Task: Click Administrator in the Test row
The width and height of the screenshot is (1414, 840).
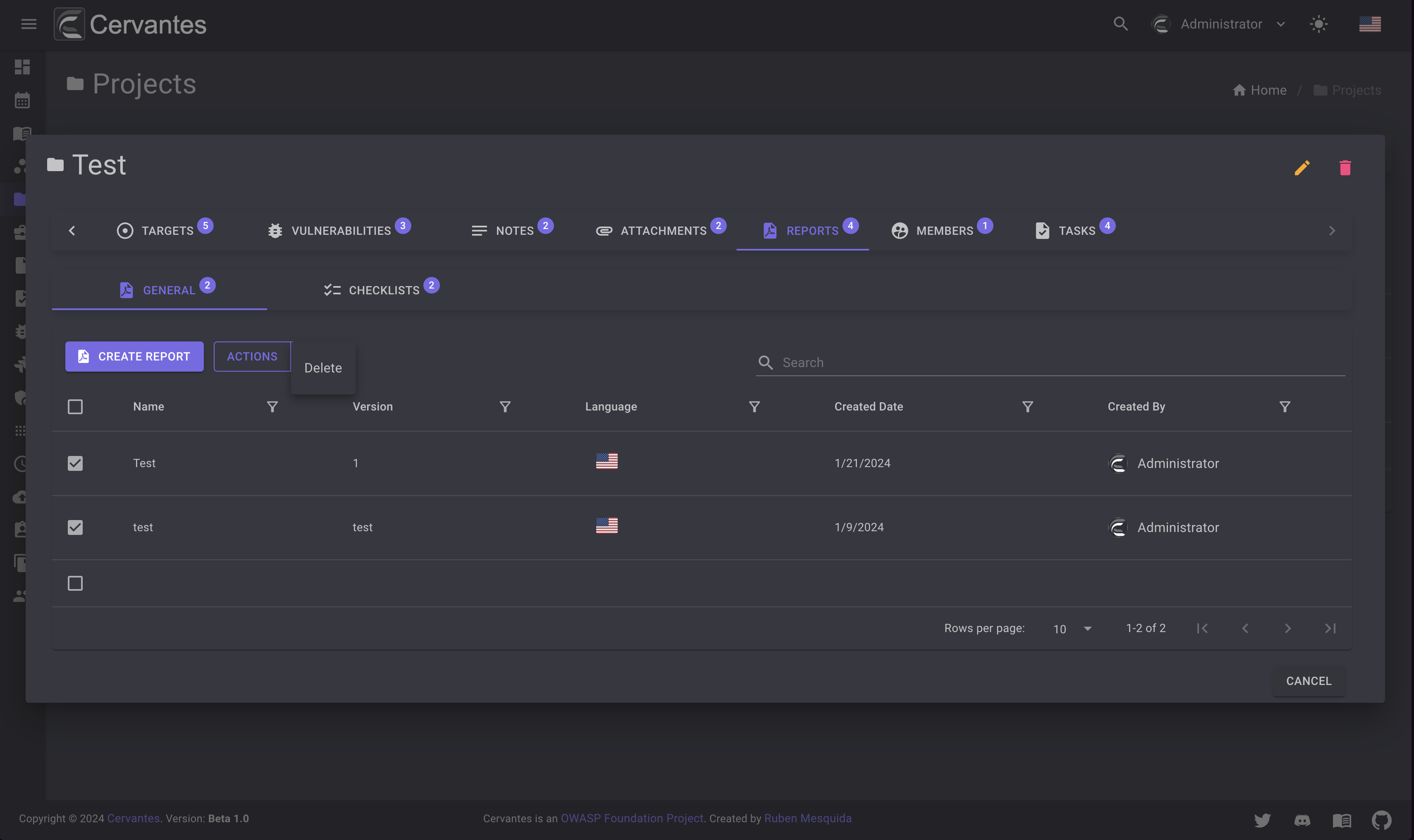Action: (x=1178, y=463)
